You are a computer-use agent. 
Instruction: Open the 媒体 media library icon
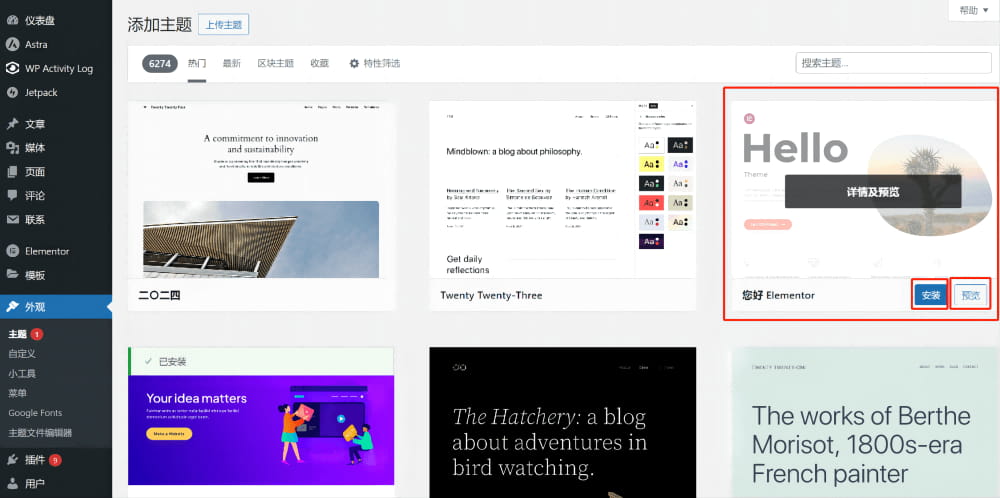point(12,148)
